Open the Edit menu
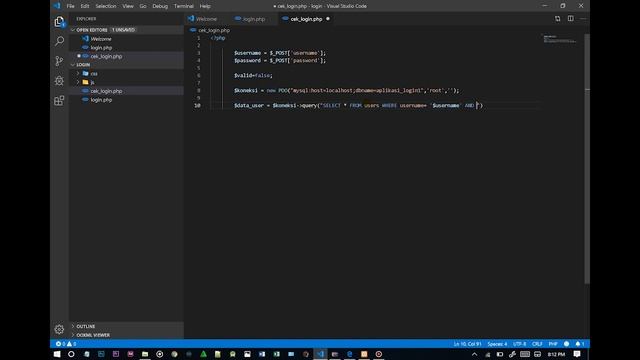 85,6
